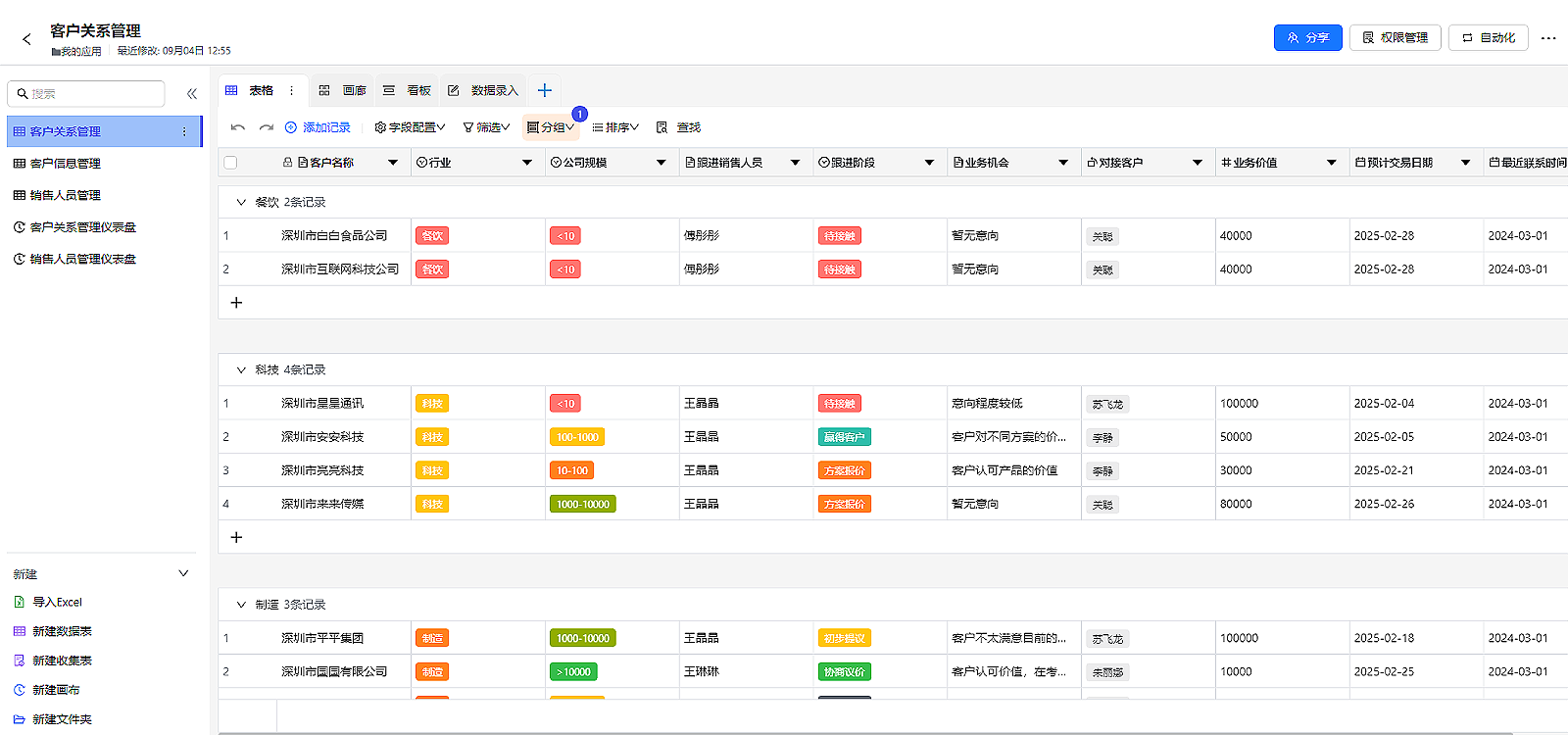Go back using the left arrow icon
This screenshot has width=1568, height=735.
(x=26, y=39)
